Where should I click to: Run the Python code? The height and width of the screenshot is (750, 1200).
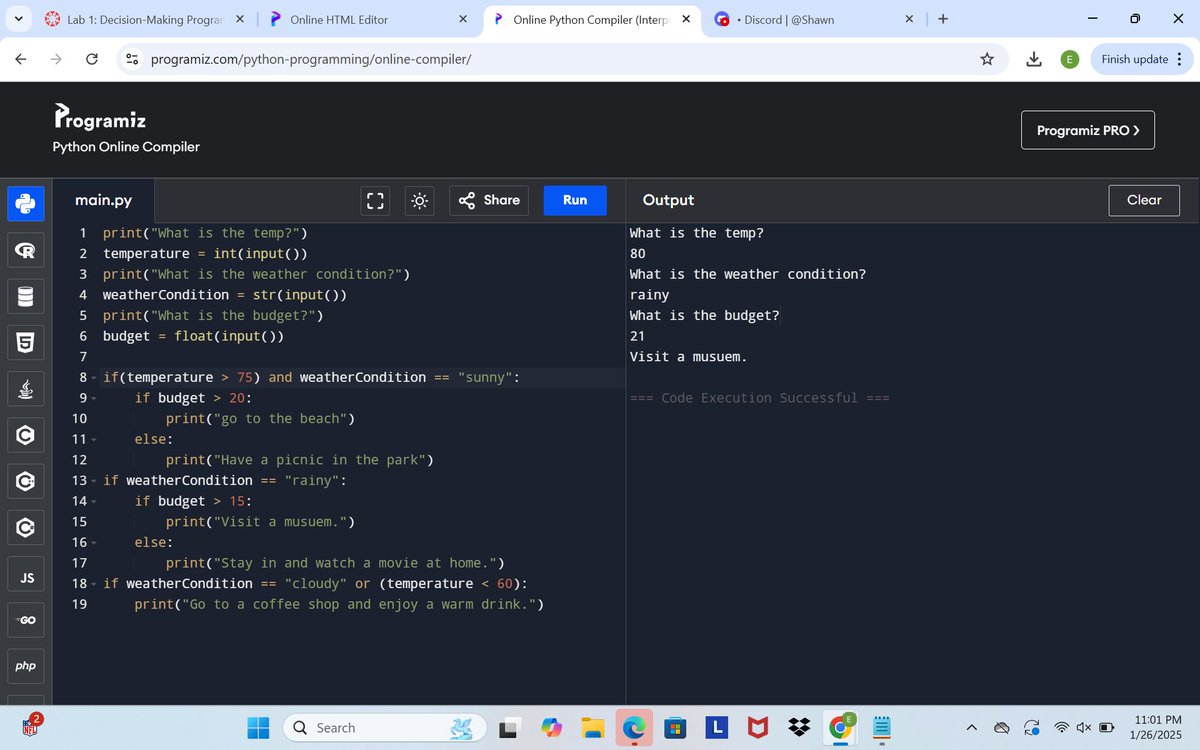pyautogui.click(x=575, y=200)
